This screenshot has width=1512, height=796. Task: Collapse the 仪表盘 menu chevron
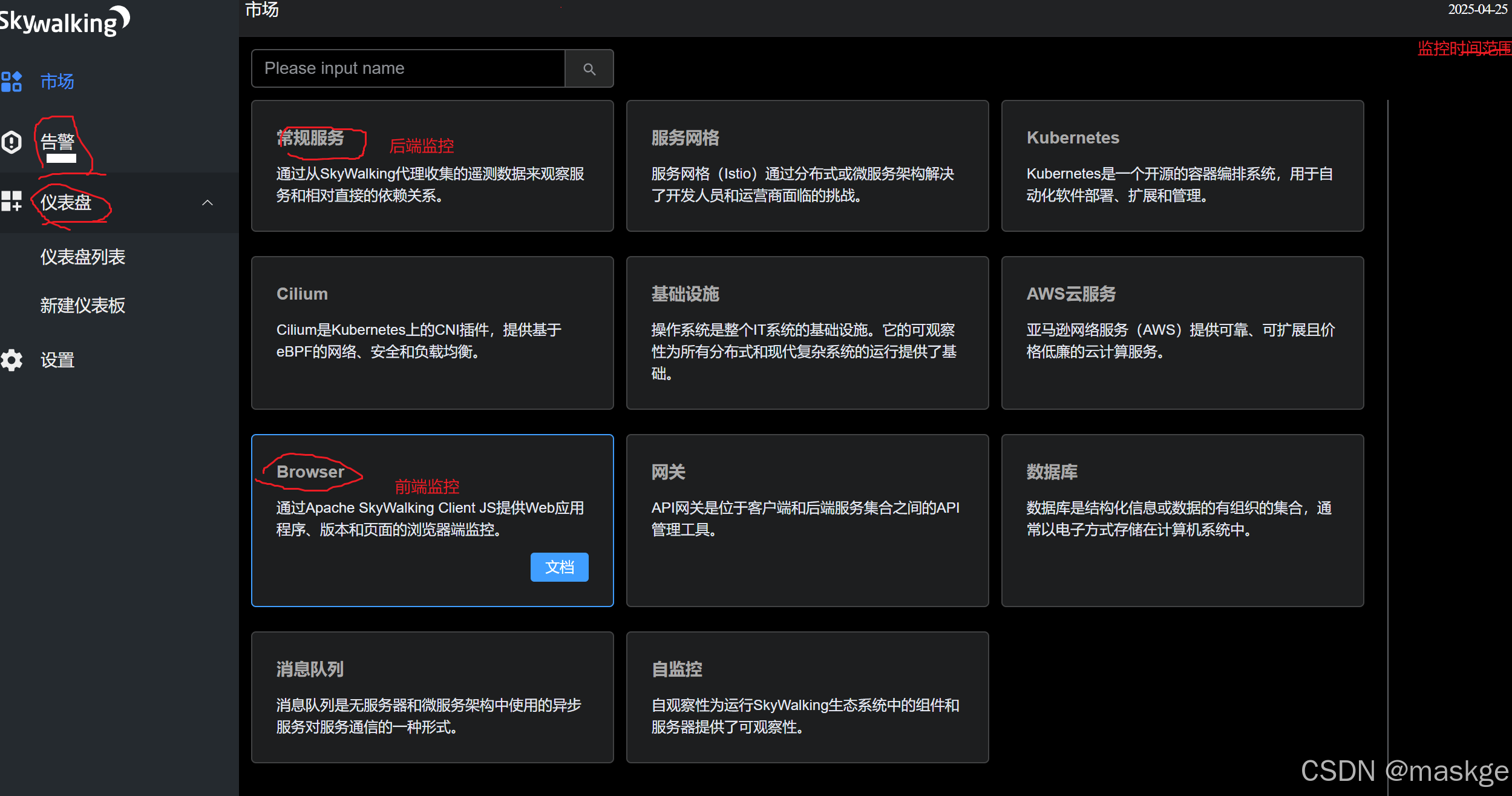click(208, 203)
